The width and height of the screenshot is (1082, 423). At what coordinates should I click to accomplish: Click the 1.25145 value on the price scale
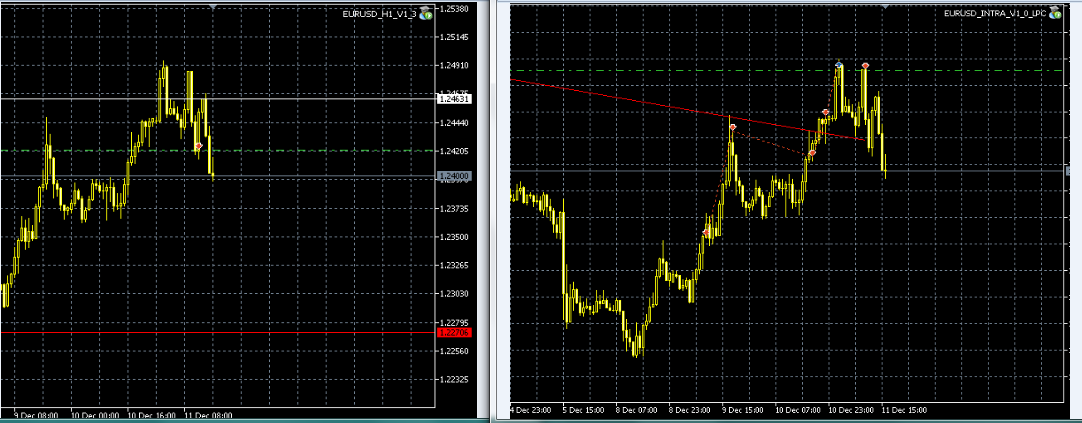pyautogui.click(x=455, y=37)
